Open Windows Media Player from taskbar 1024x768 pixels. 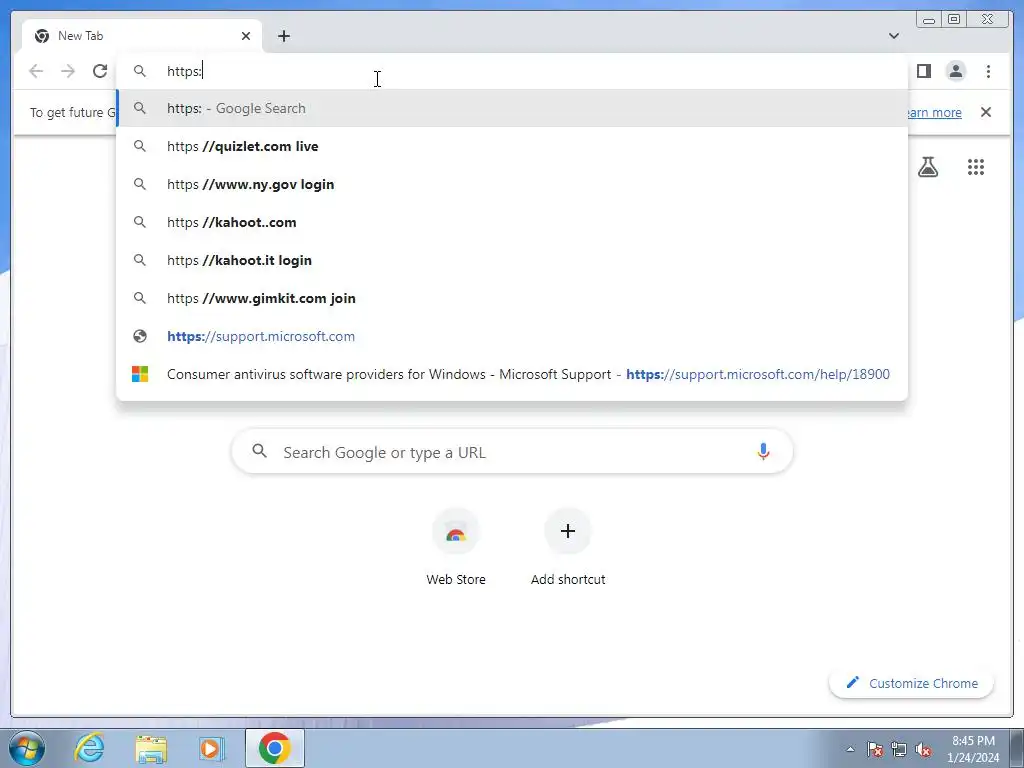211,748
